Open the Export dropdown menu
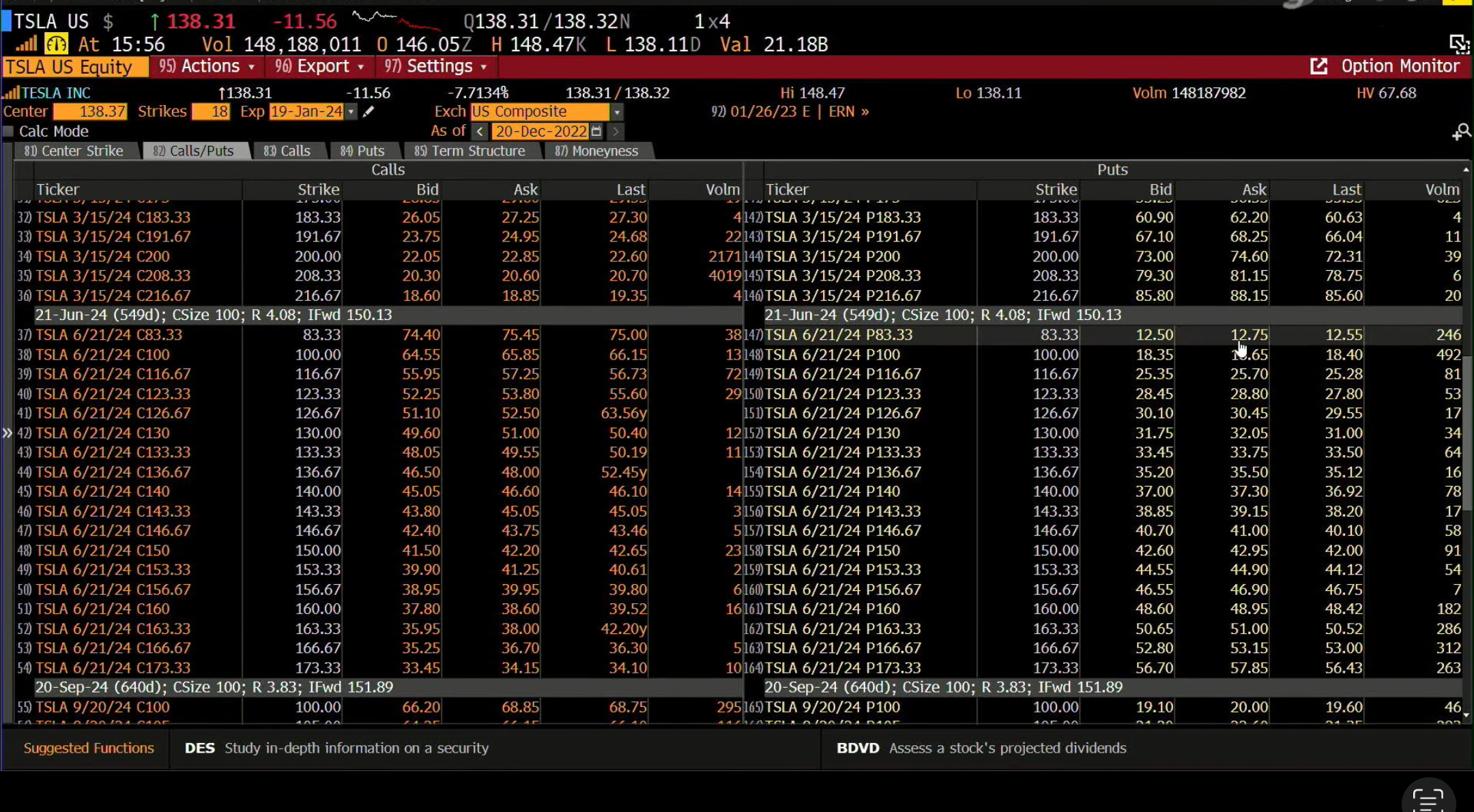 319,66
